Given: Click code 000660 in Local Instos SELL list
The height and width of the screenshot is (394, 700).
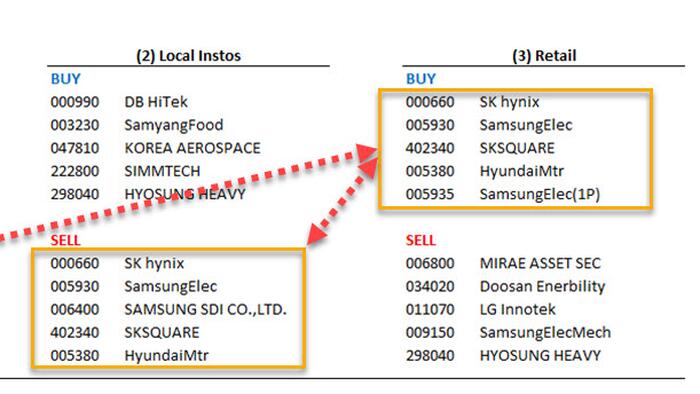Looking at the screenshot, I should [75, 264].
